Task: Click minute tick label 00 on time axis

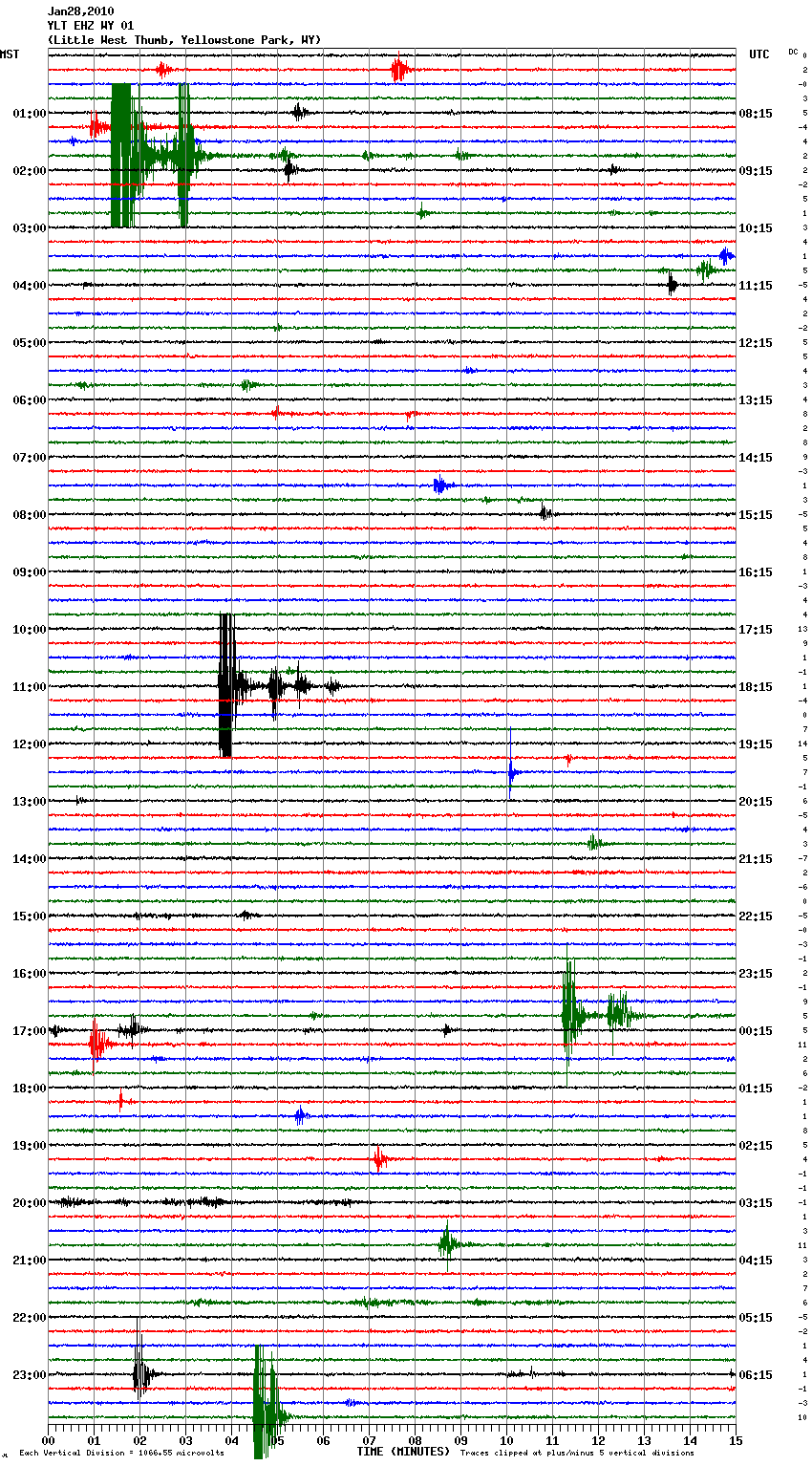Action: click(x=48, y=1439)
